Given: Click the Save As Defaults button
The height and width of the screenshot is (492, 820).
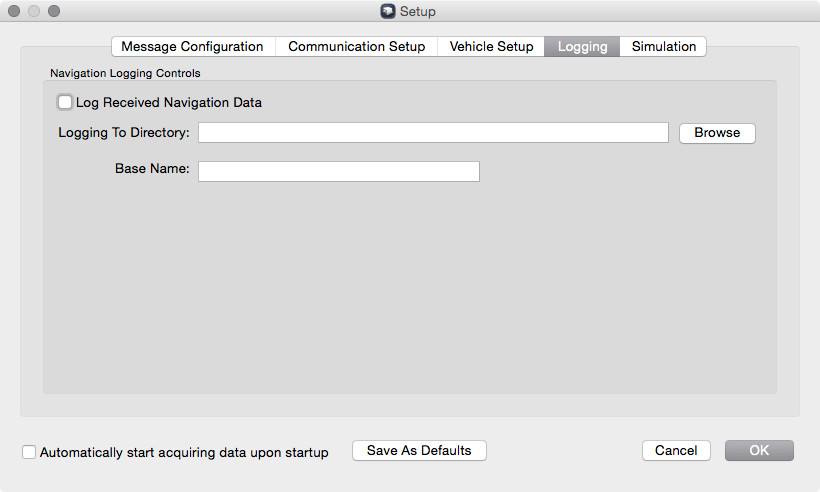Looking at the screenshot, I should point(419,451).
